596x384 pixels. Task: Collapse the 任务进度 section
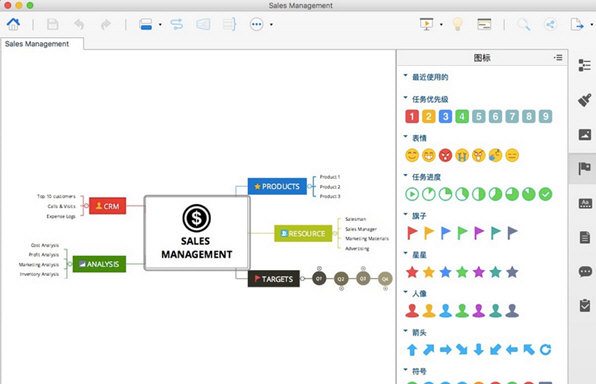405,175
